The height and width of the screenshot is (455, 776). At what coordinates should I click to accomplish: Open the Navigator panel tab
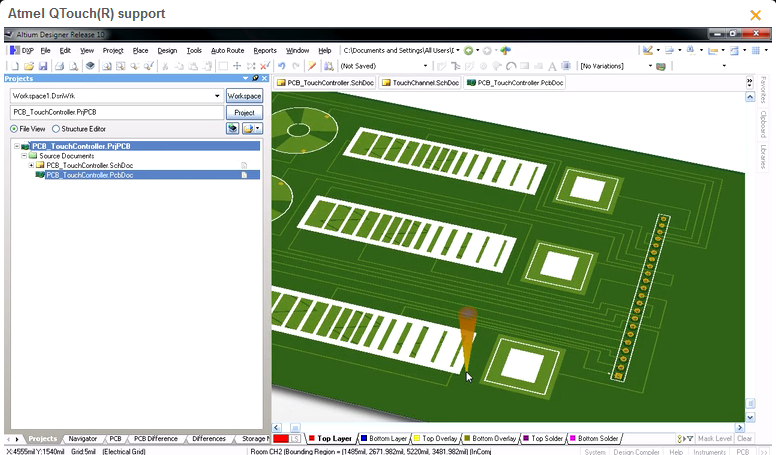pyautogui.click(x=83, y=439)
